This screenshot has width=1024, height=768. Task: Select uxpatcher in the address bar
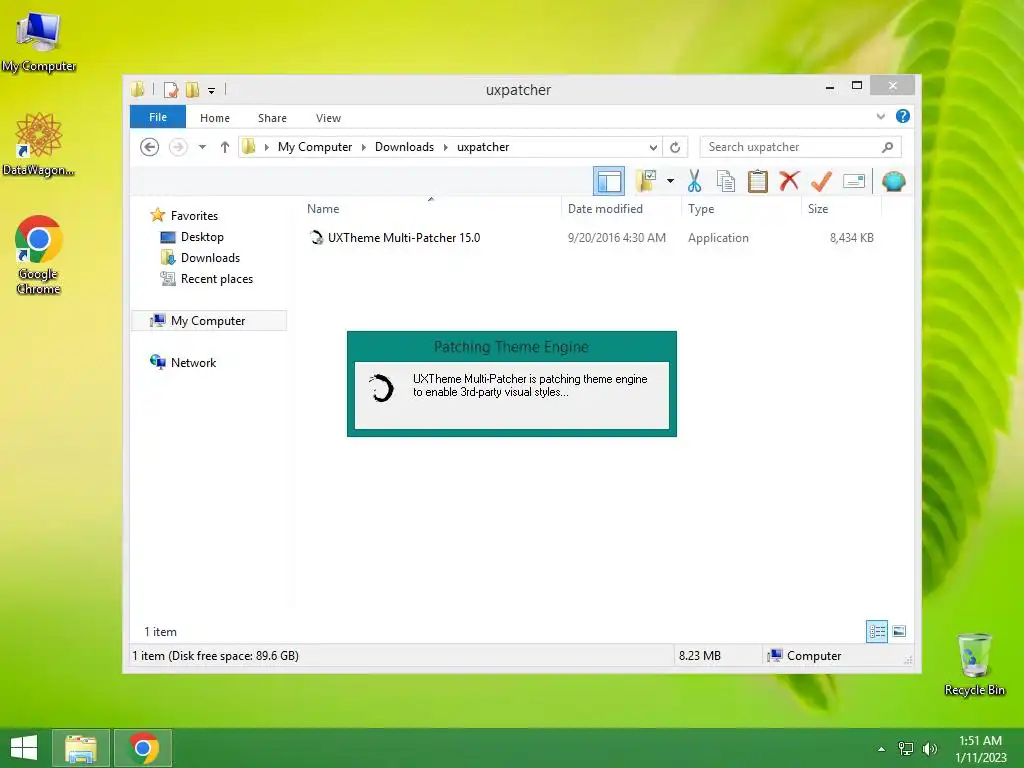coord(483,147)
